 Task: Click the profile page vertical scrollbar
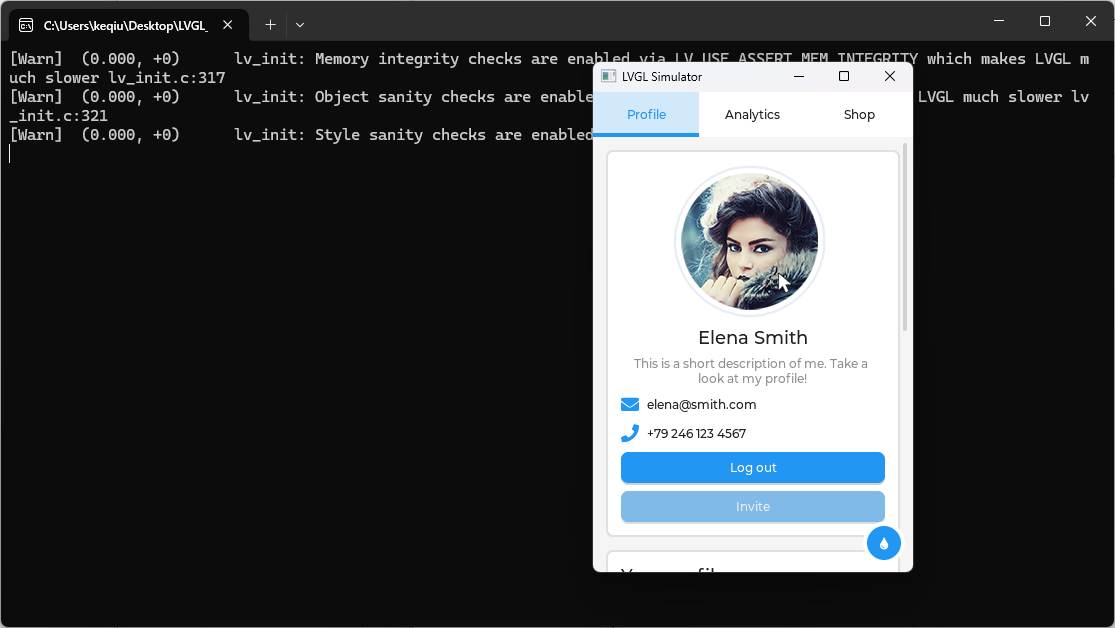coord(905,238)
